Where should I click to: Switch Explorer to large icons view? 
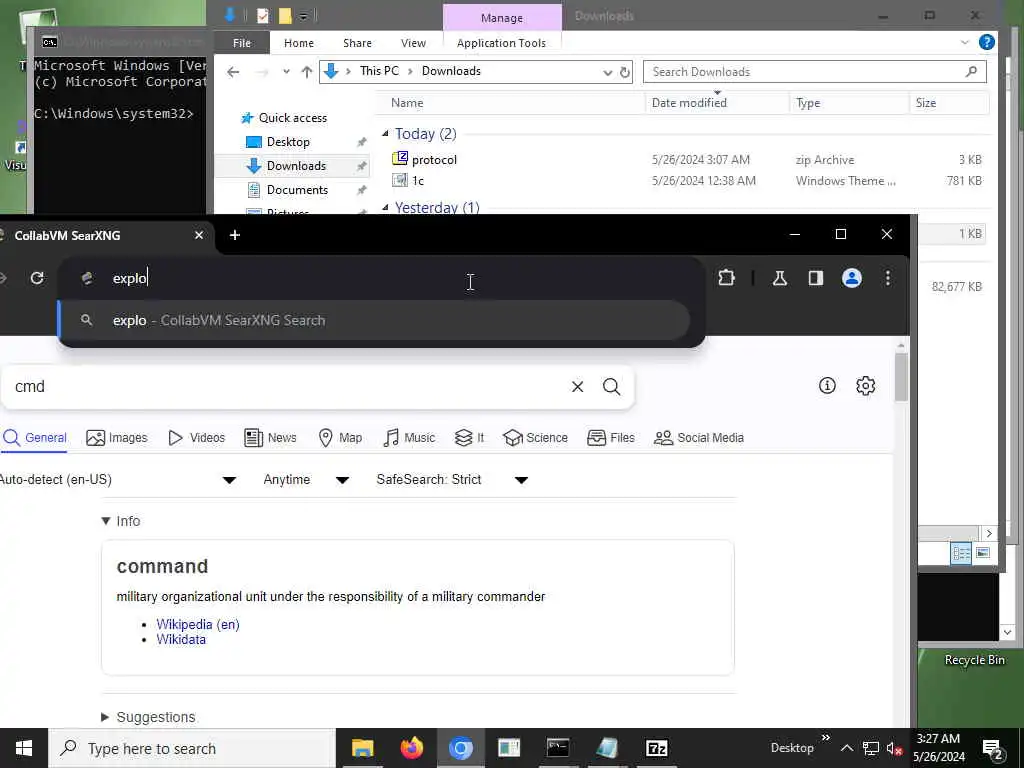point(983,553)
